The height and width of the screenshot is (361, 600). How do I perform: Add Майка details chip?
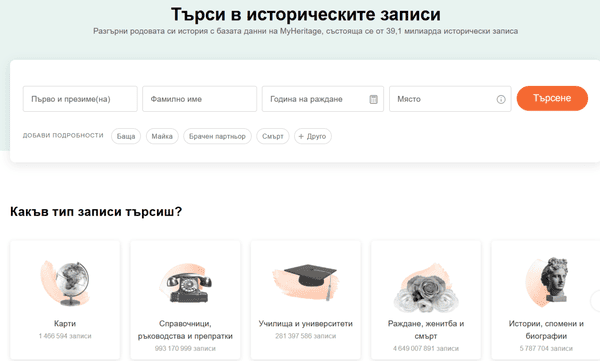(x=162, y=136)
